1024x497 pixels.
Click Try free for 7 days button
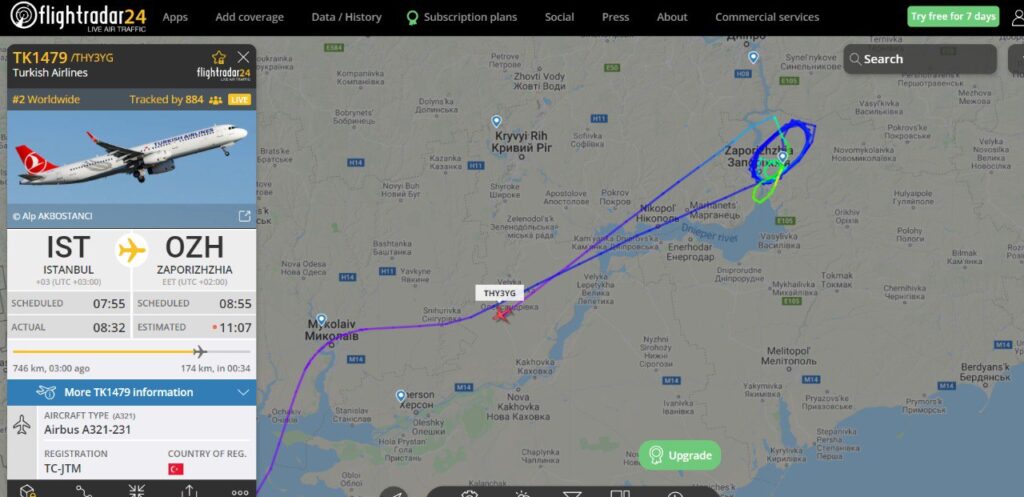coord(953,16)
